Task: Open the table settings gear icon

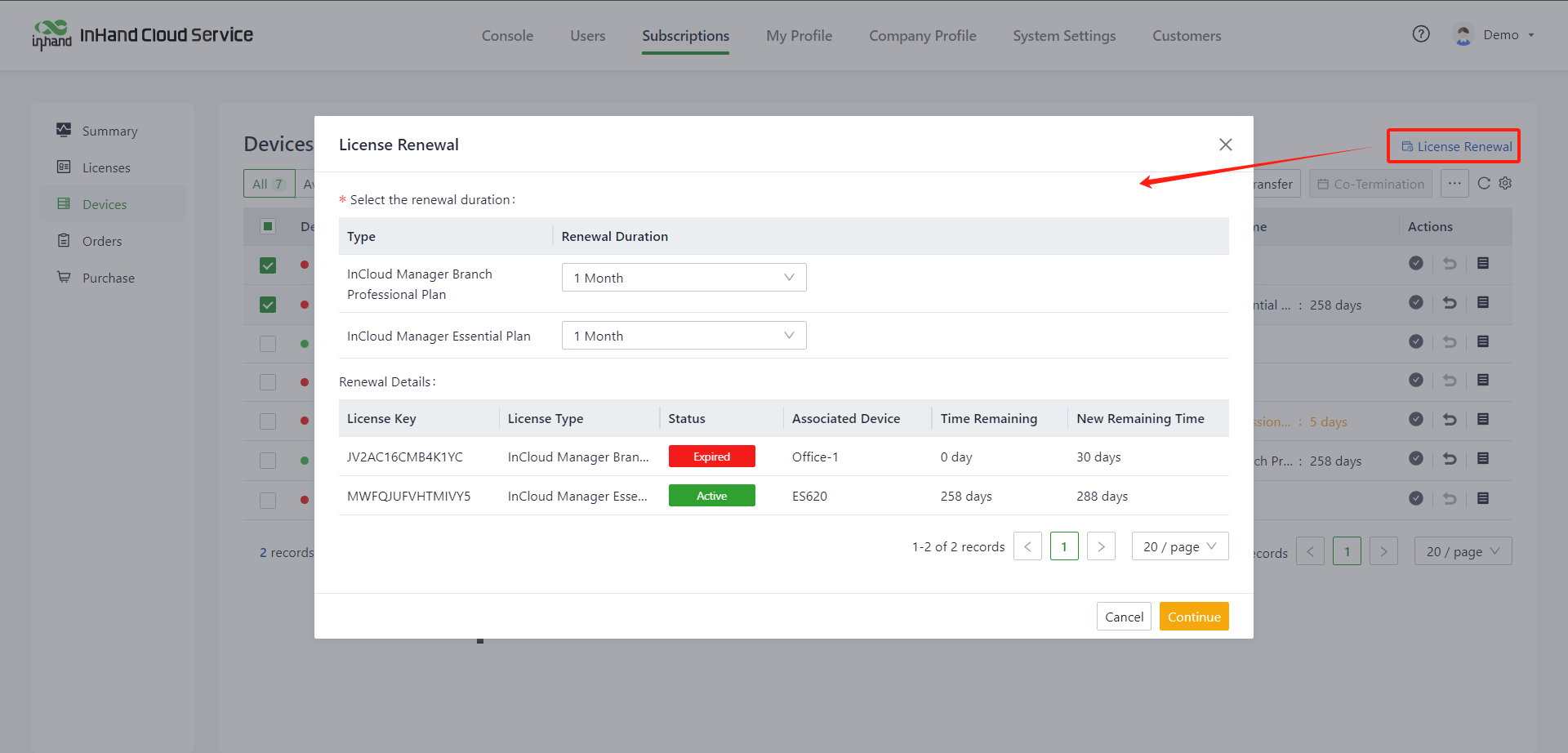Action: 1505,184
